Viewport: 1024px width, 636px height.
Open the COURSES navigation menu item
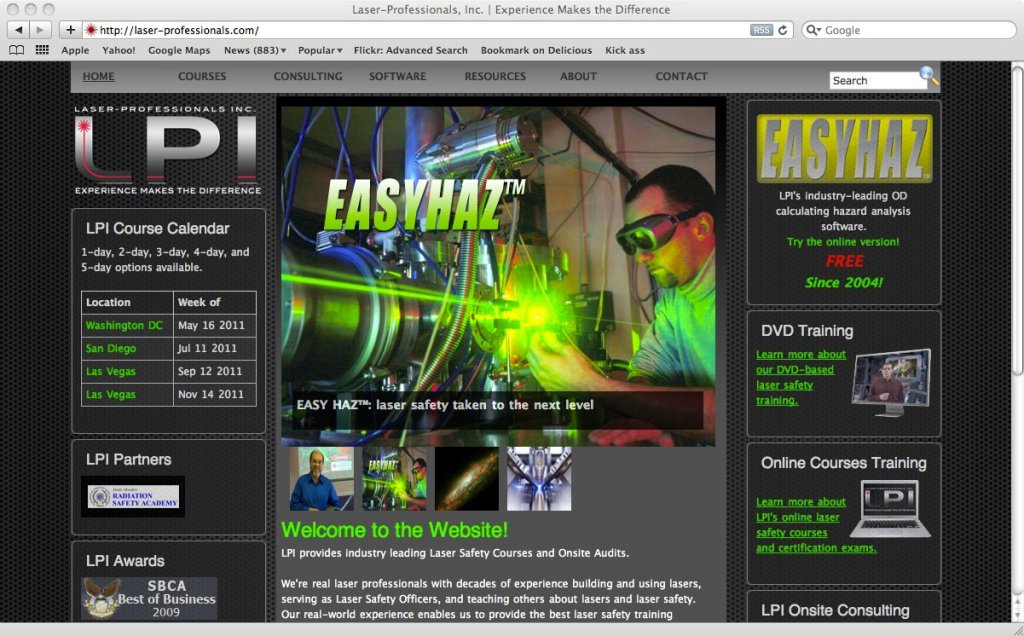[x=202, y=76]
